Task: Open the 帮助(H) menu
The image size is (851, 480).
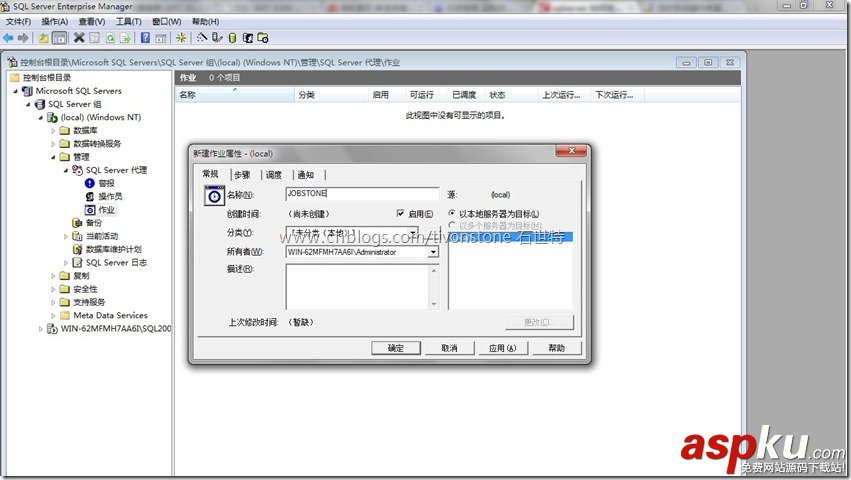Action: (x=205, y=22)
